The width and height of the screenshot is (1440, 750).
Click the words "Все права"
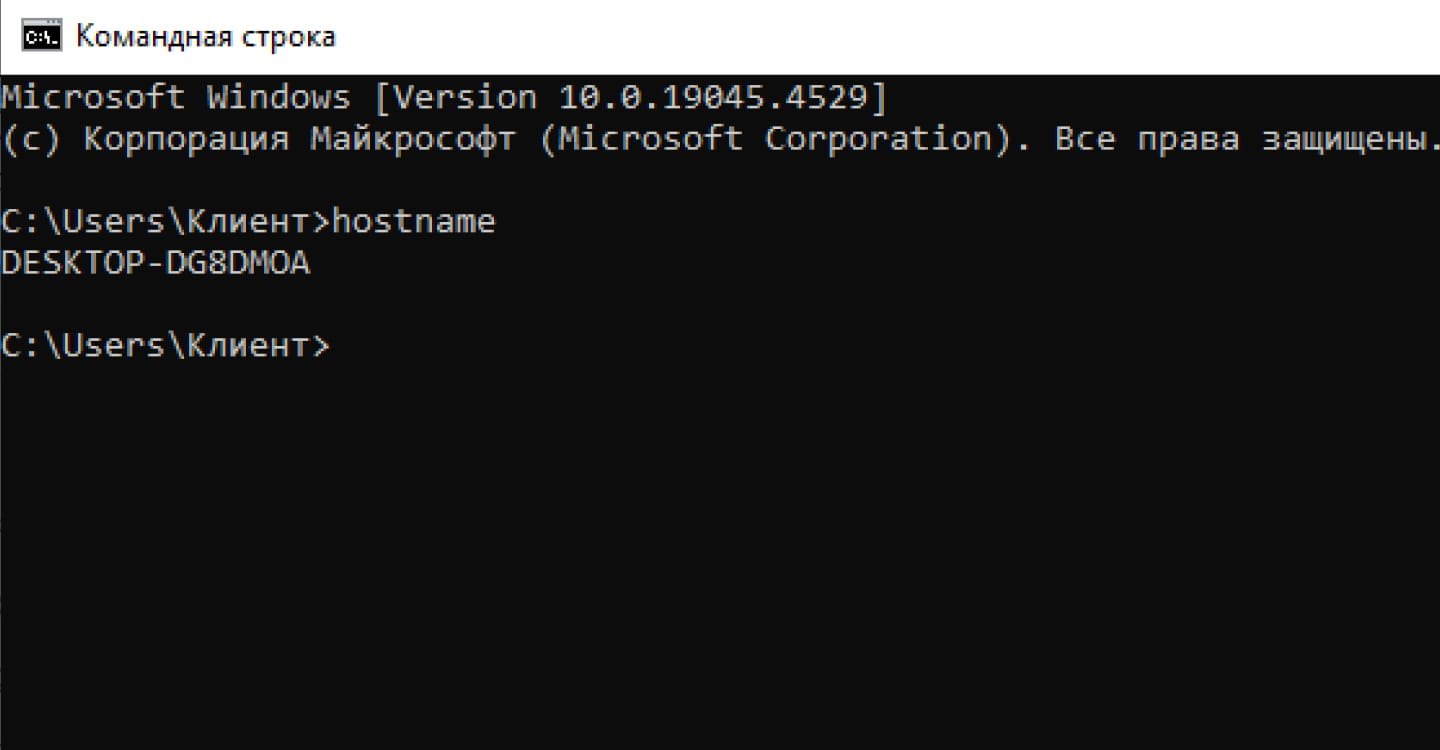click(1146, 139)
